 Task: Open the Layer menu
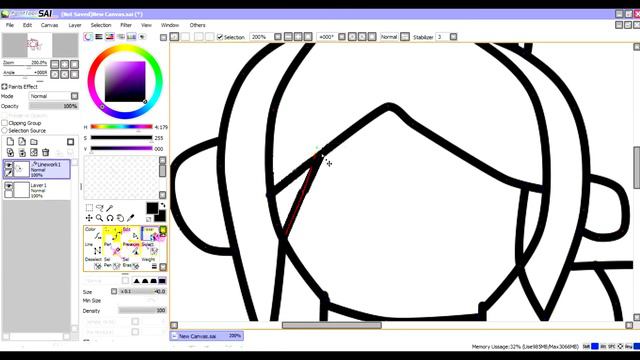[x=75, y=25]
